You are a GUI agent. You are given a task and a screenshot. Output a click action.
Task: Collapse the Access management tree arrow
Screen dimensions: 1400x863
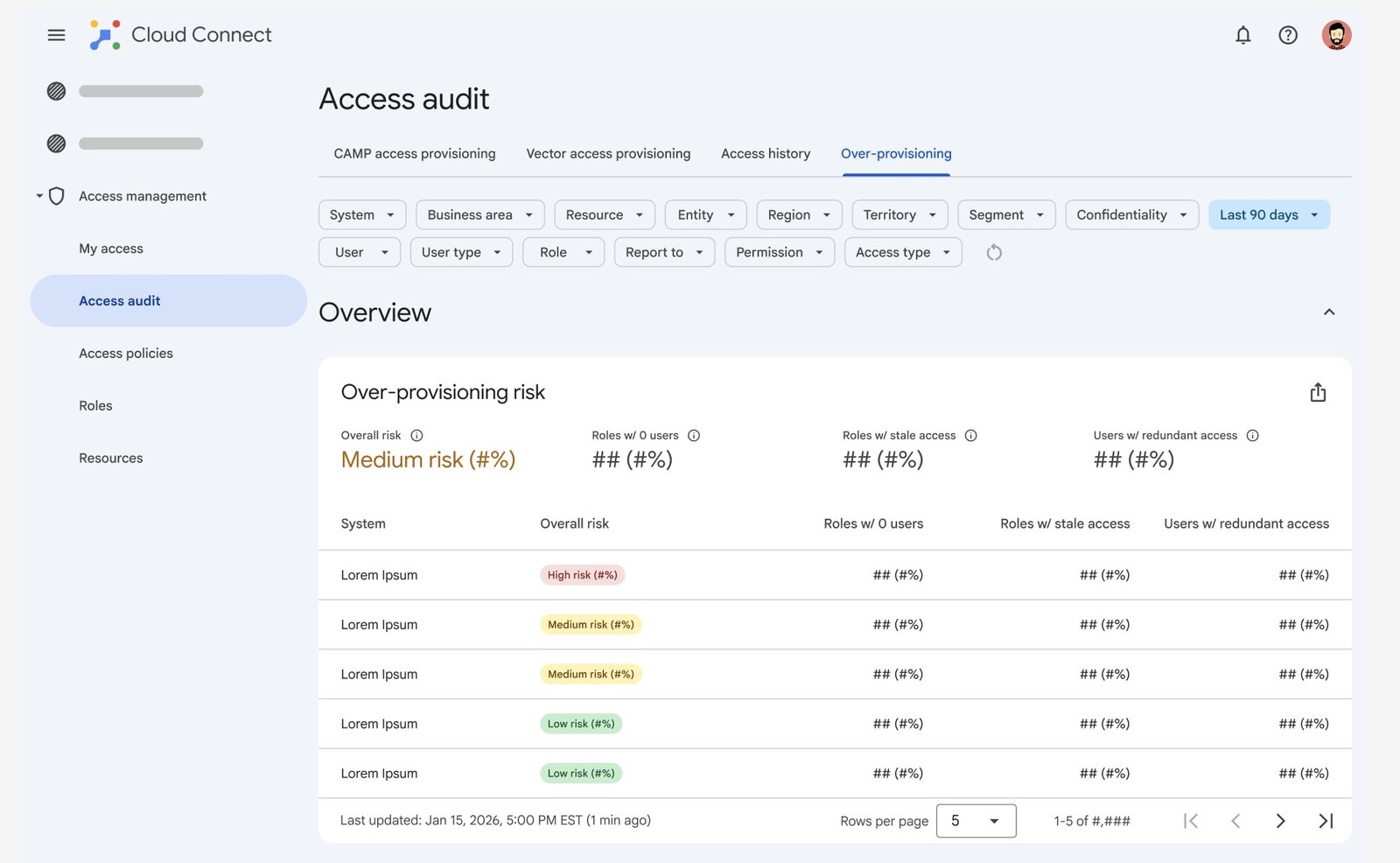coord(39,196)
